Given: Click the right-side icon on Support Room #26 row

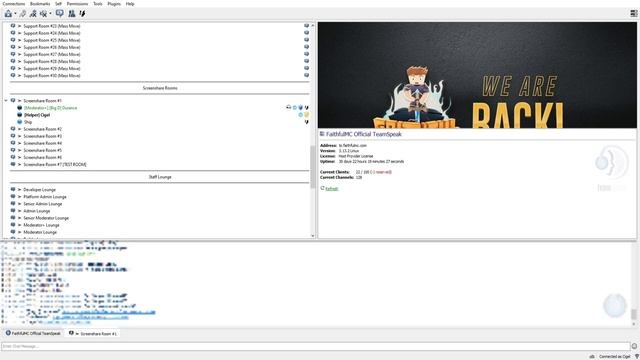Looking at the screenshot, I should tap(307, 47).
